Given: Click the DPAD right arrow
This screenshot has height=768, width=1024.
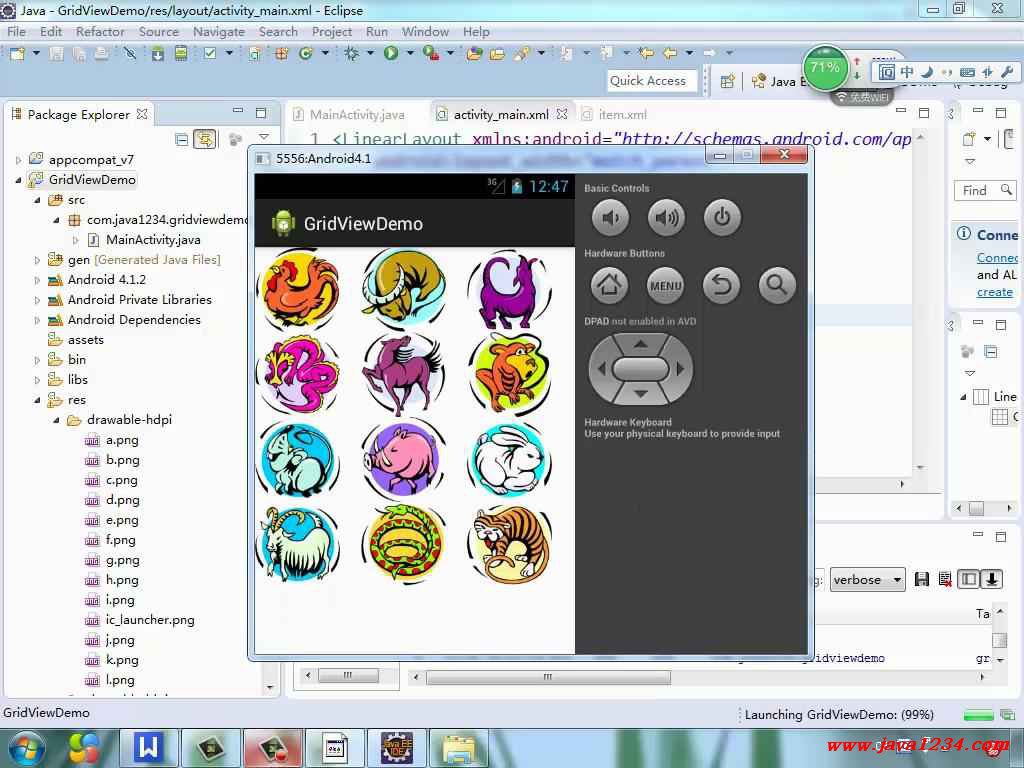Looking at the screenshot, I should (680, 369).
